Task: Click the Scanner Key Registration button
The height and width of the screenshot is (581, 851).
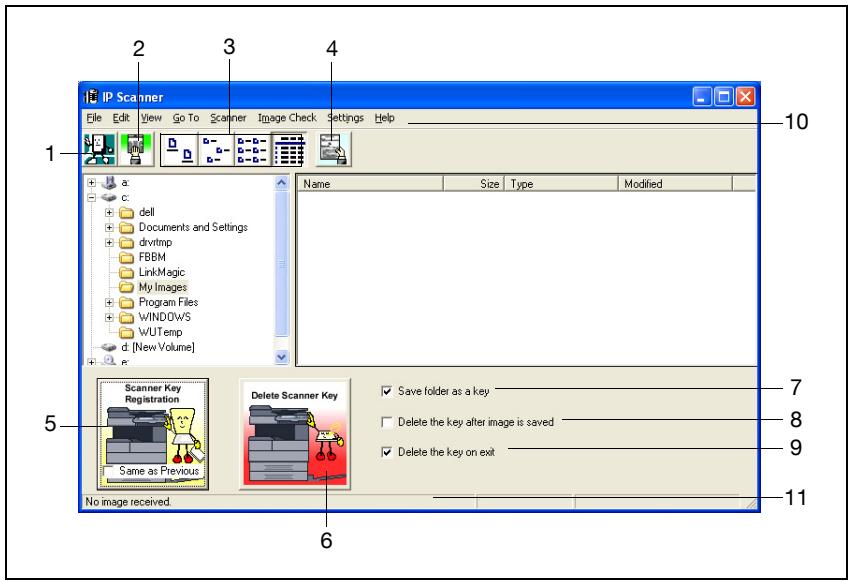Action: pos(153,434)
